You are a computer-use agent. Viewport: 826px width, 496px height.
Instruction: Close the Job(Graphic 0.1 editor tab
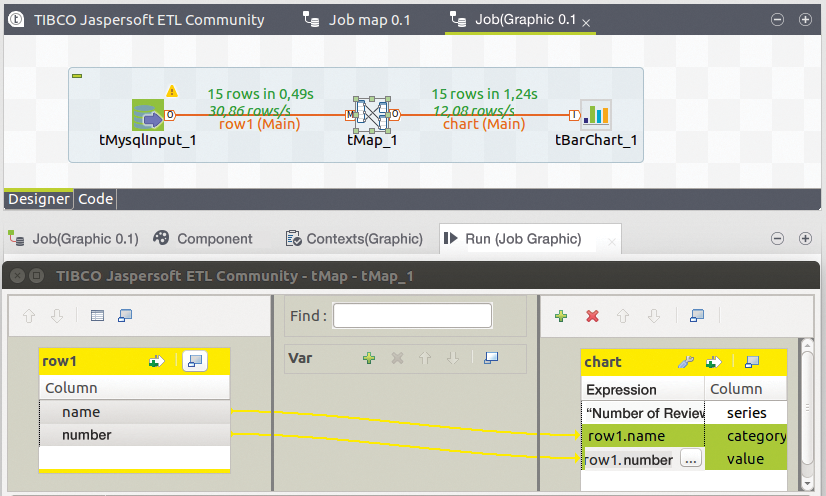click(x=586, y=23)
